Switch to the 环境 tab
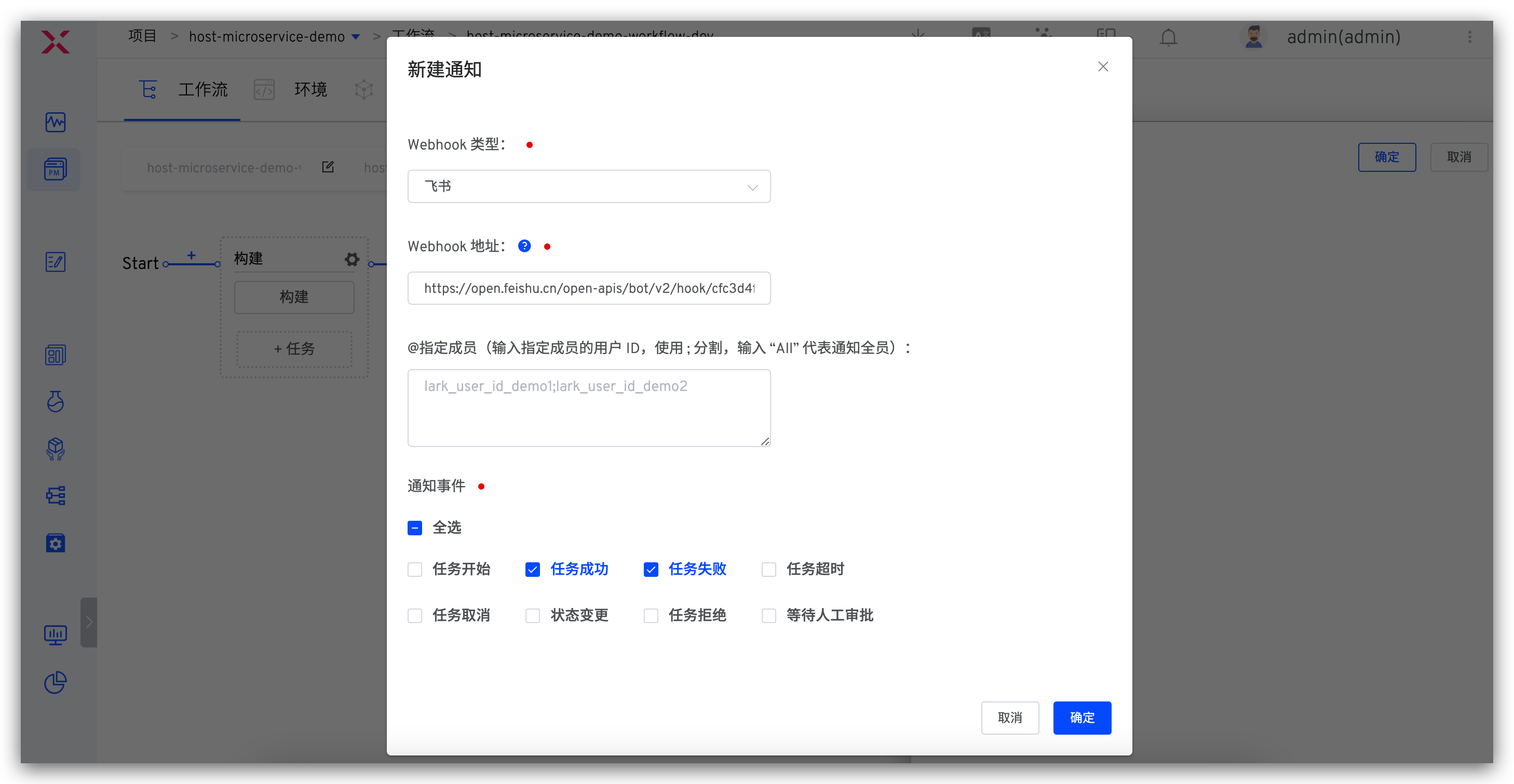Image resolution: width=1514 pixels, height=784 pixels. (x=310, y=89)
